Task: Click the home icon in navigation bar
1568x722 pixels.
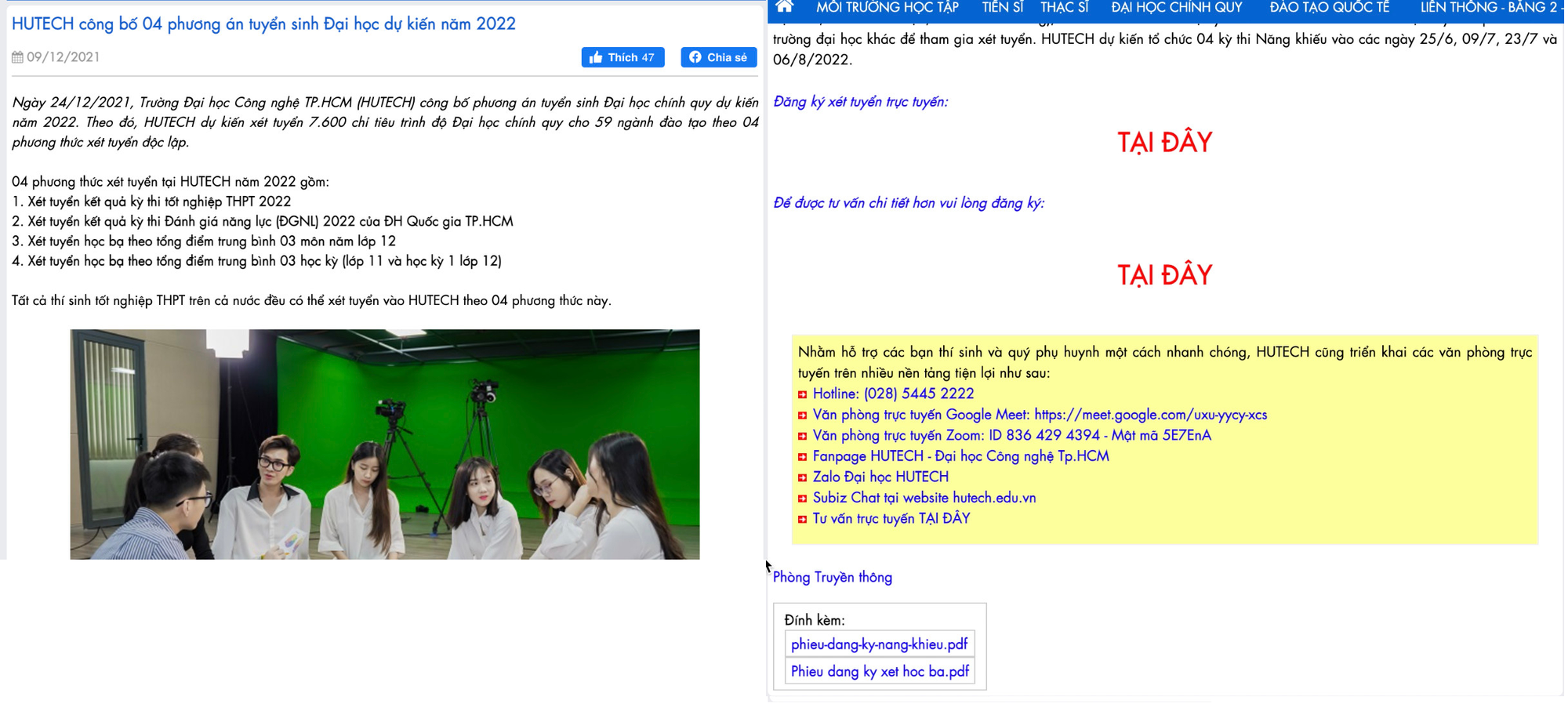Action: click(785, 7)
